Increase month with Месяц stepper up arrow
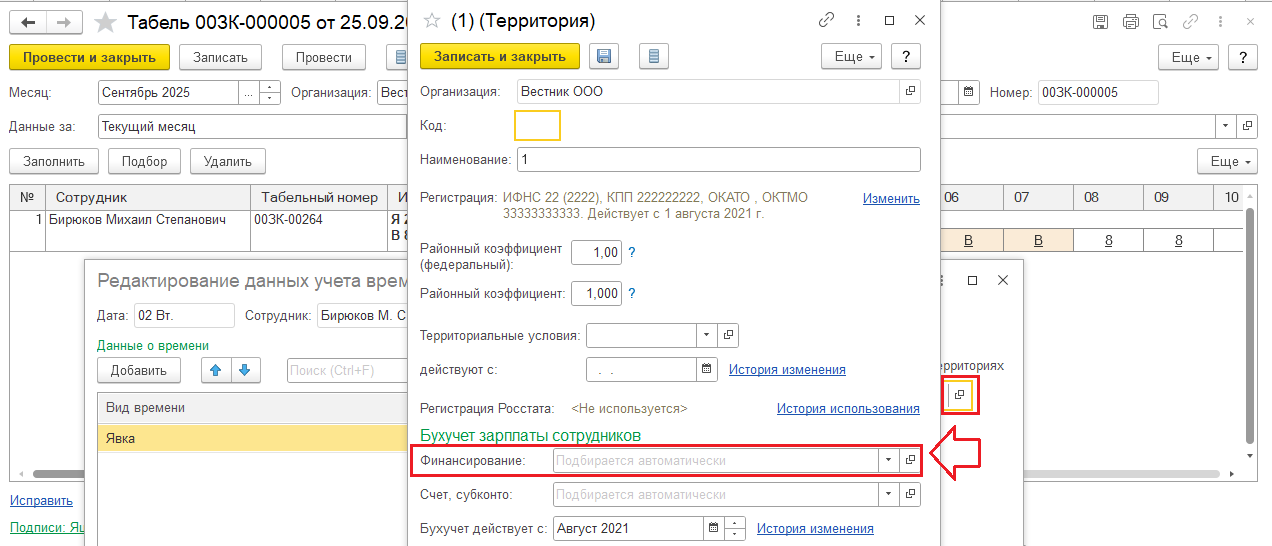1272x546 pixels. tap(270, 88)
